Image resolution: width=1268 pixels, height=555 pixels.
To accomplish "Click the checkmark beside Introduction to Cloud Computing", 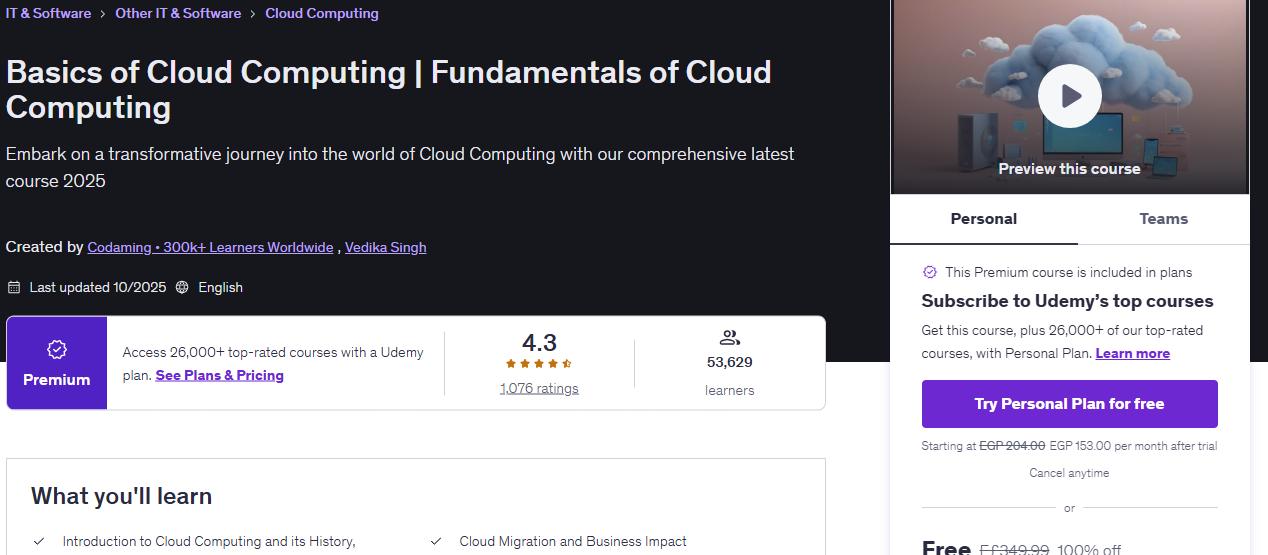I will click(x=39, y=541).
